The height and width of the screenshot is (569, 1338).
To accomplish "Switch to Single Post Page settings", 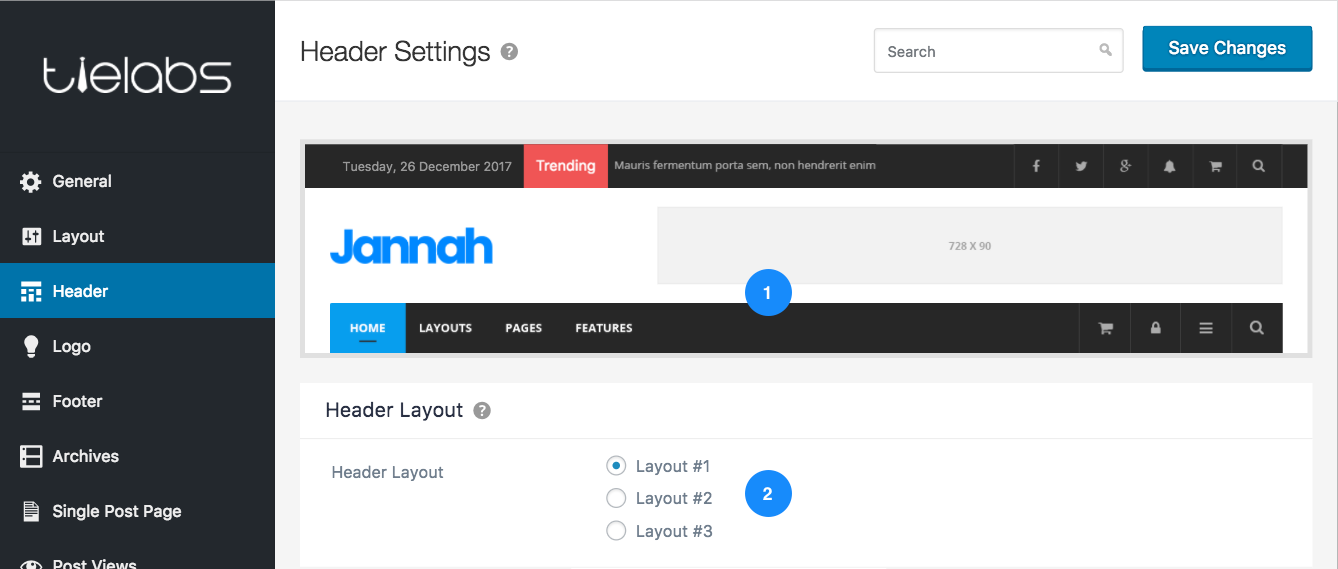I will [x=137, y=511].
